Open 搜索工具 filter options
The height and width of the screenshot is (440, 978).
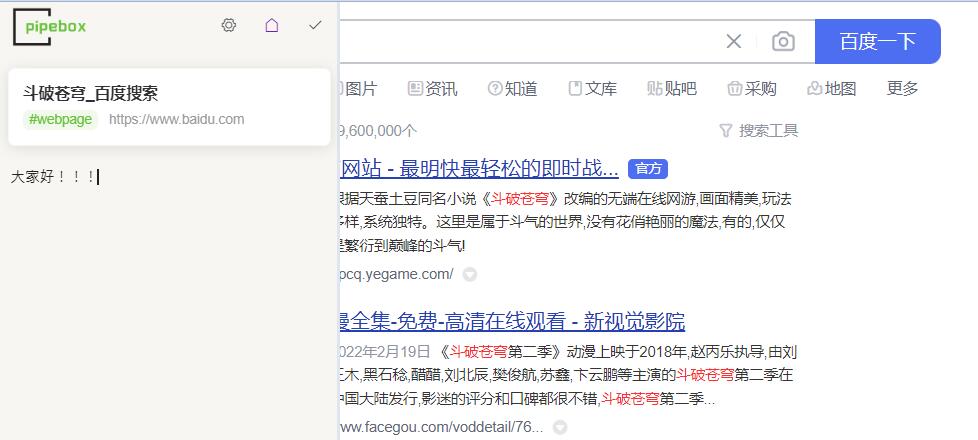[x=758, y=131]
